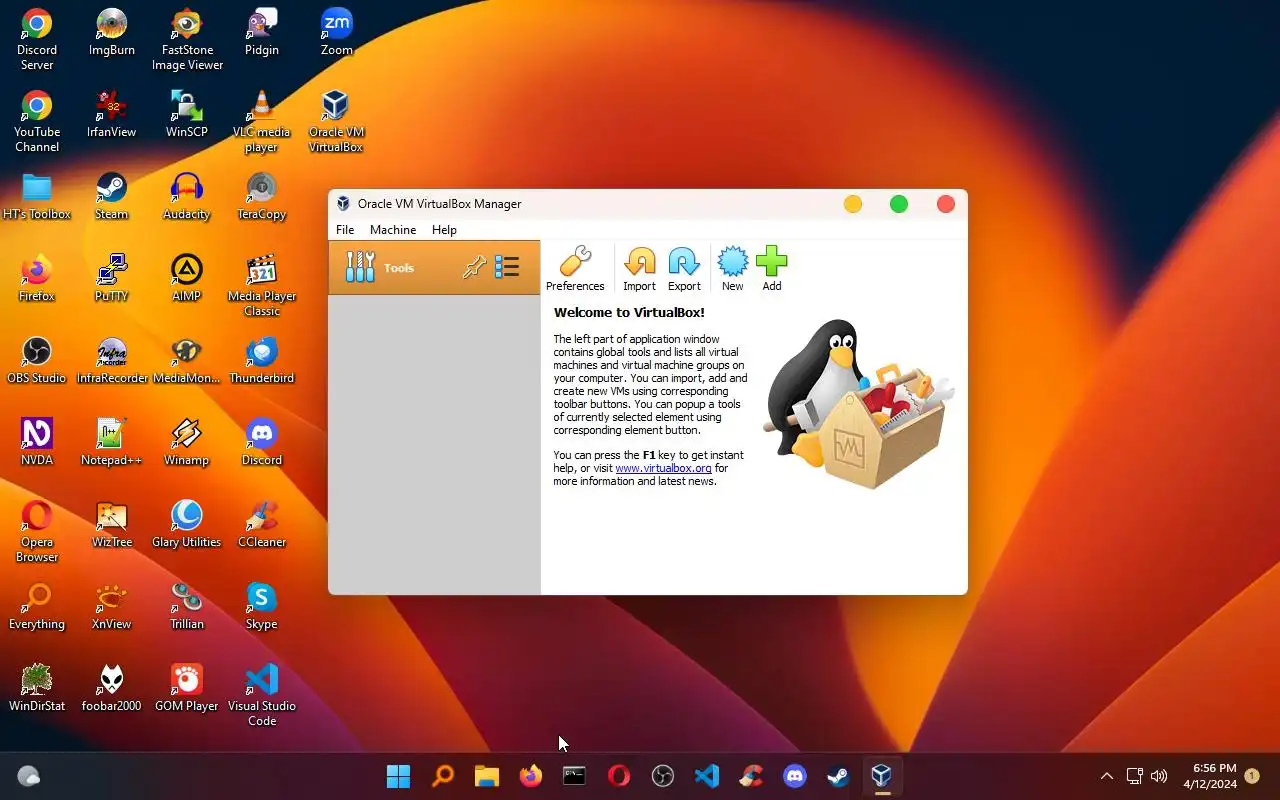Open Preferences in VirtualBox toolbar
This screenshot has height=800, width=1280.
coord(575,269)
